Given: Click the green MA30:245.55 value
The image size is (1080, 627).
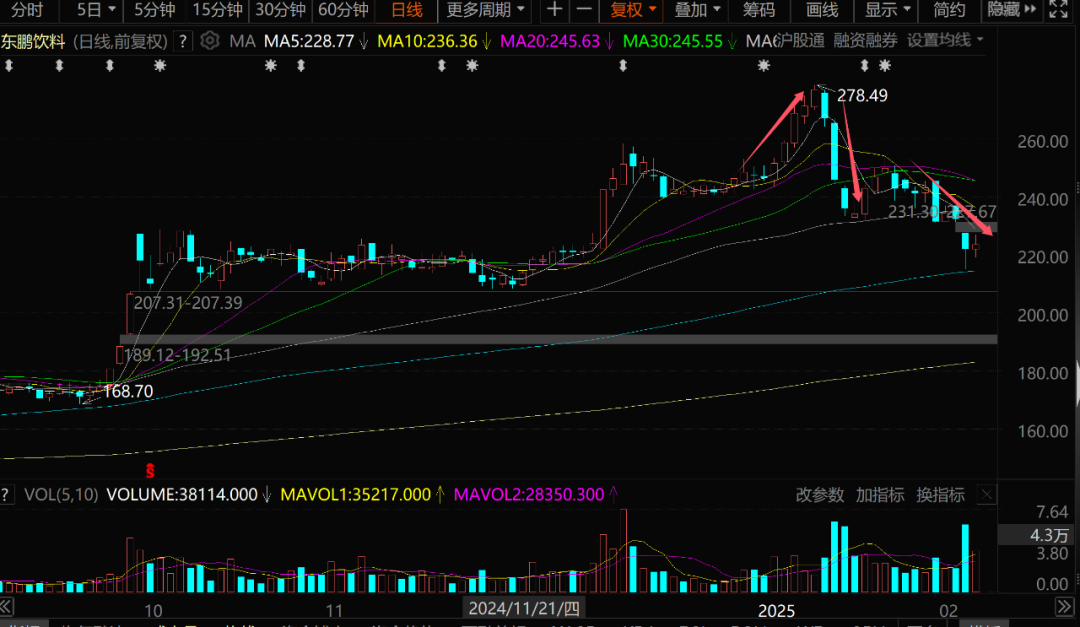Looking at the screenshot, I should pyautogui.click(x=673, y=41).
